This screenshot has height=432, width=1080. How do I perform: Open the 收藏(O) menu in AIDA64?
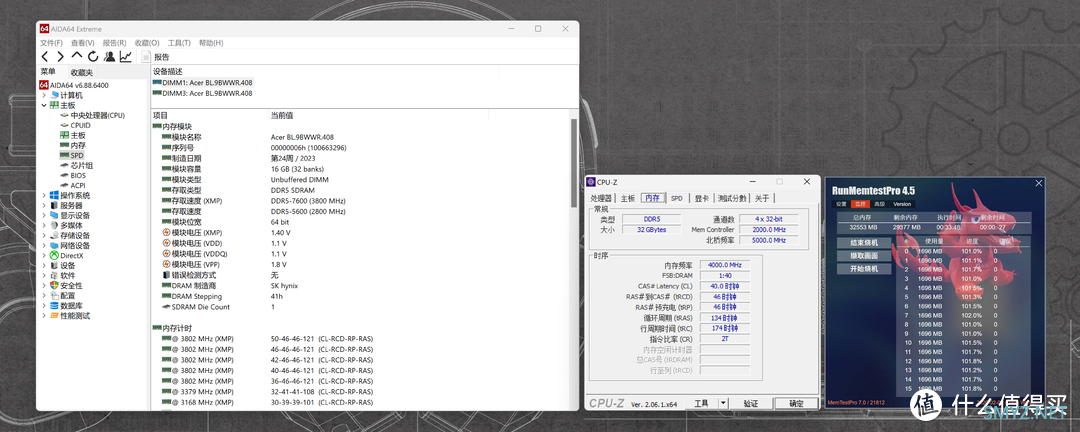[x=147, y=43]
